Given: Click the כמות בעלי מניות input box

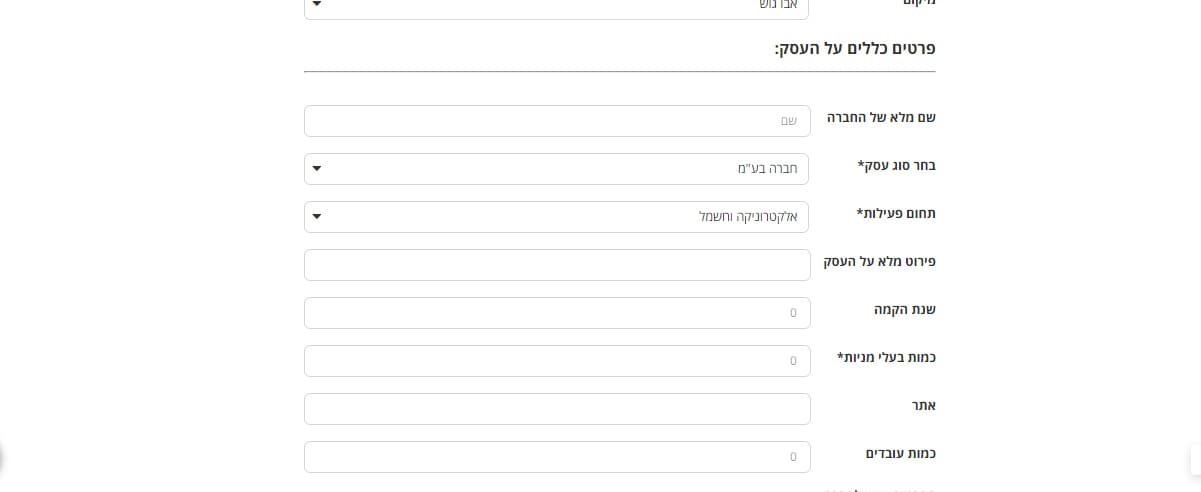Looking at the screenshot, I should tap(557, 361).
